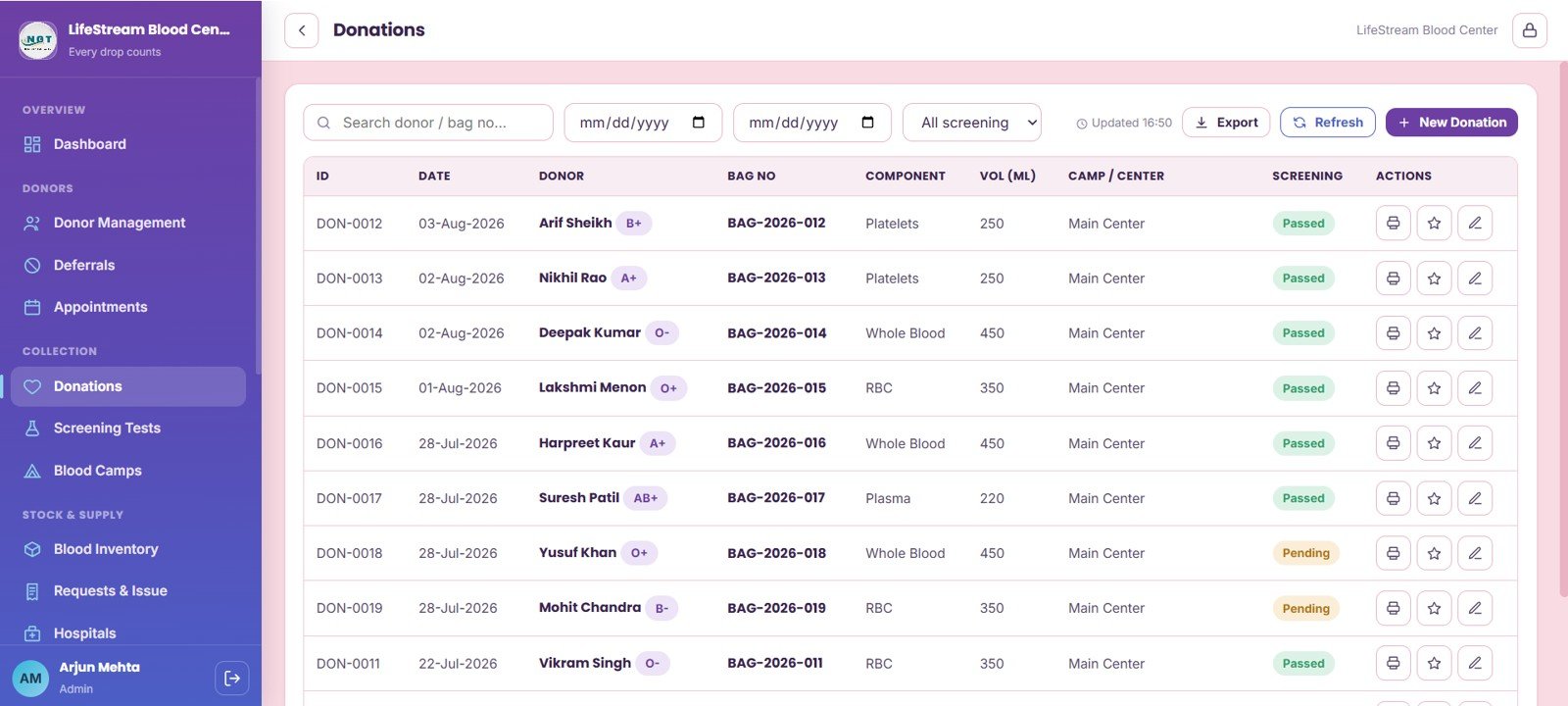Edit the Yusuf Khan donation
Viewport: 1568px width, 706px height.
(x=1475, y=553)
